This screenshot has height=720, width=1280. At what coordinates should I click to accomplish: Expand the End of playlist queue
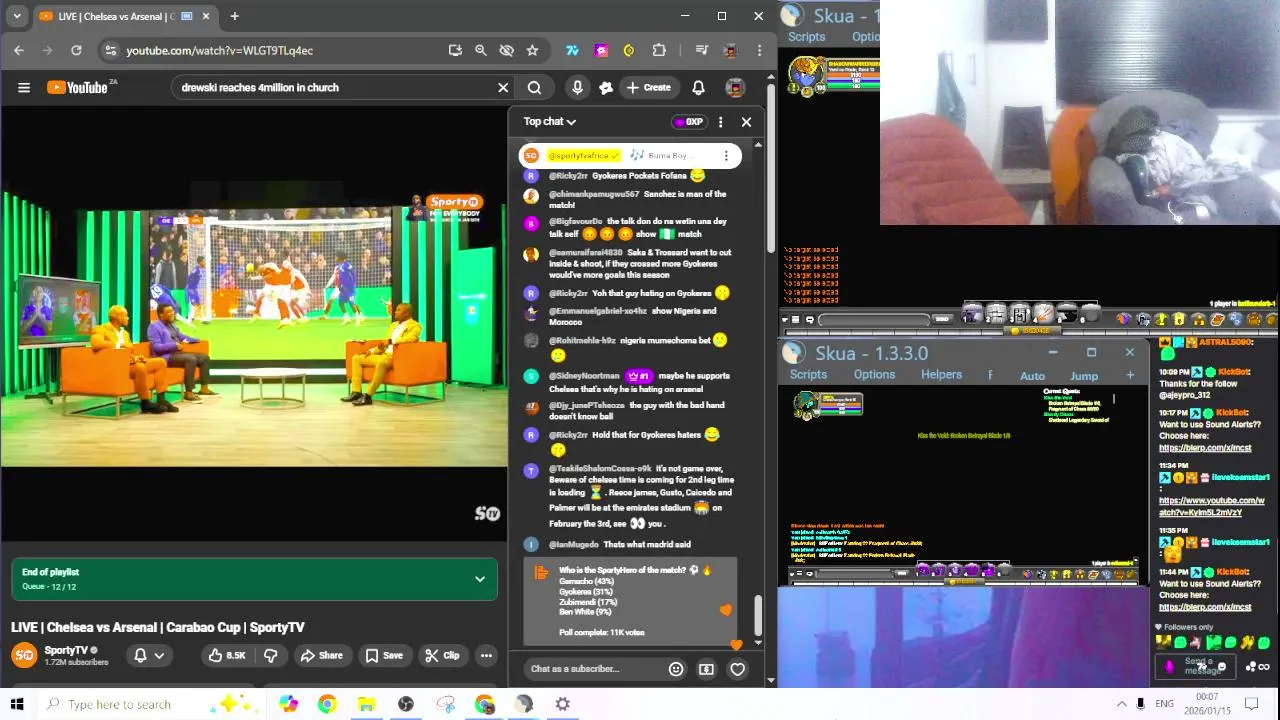[480, 579]
